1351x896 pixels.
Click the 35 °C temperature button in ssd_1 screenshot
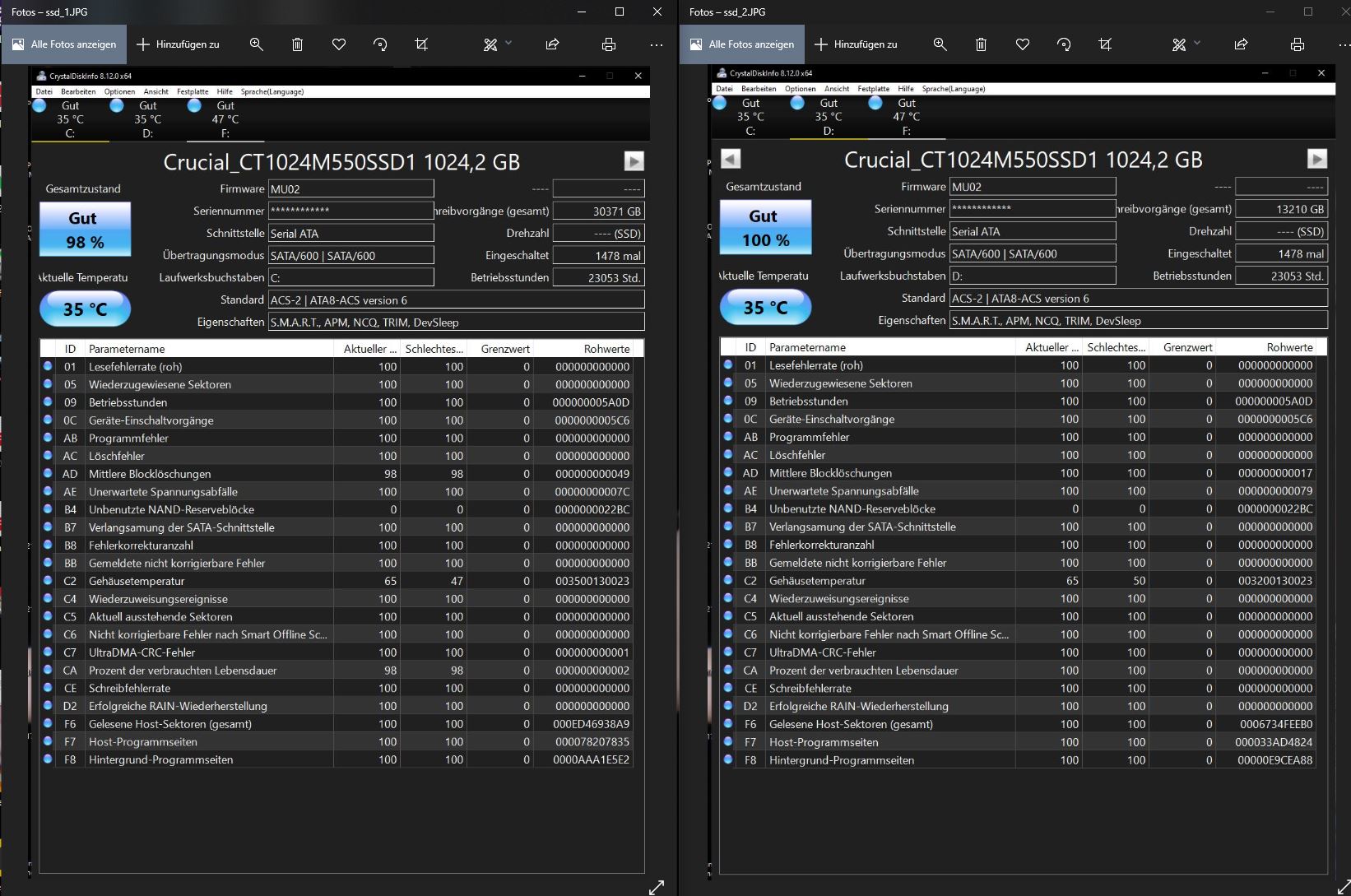(86, 309)
